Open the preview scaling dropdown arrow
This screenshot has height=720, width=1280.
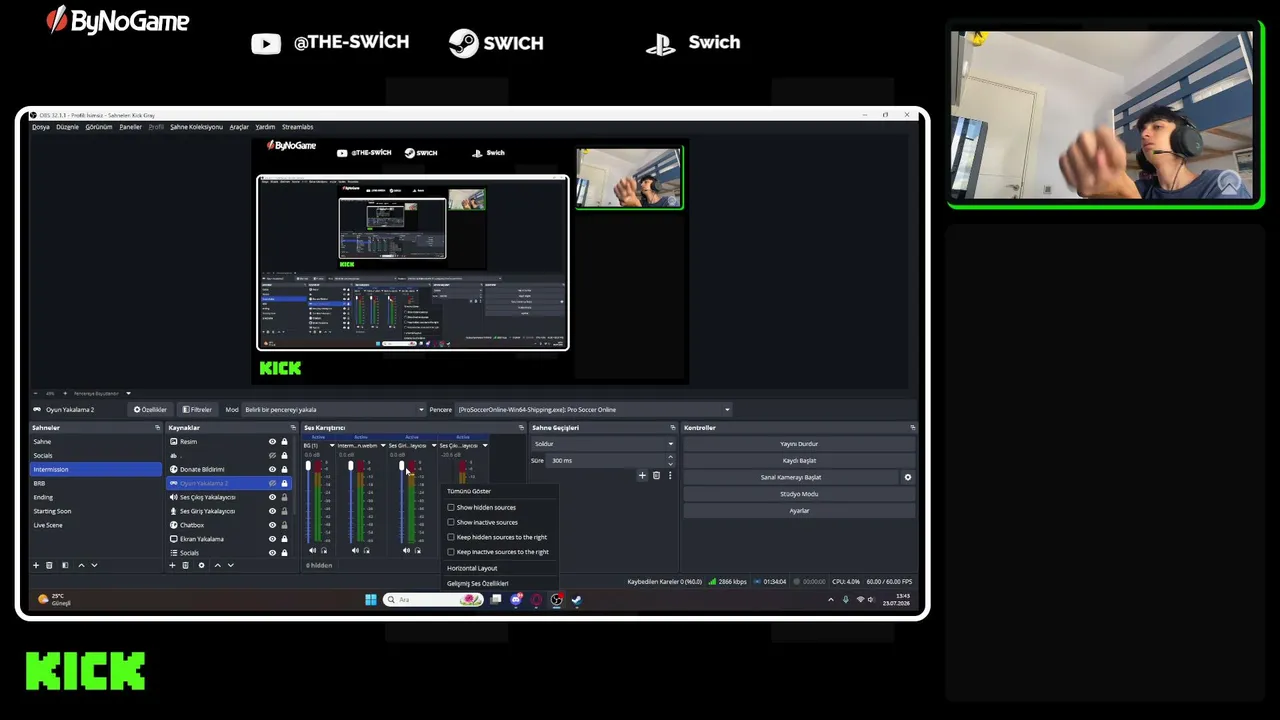point(128,393)
